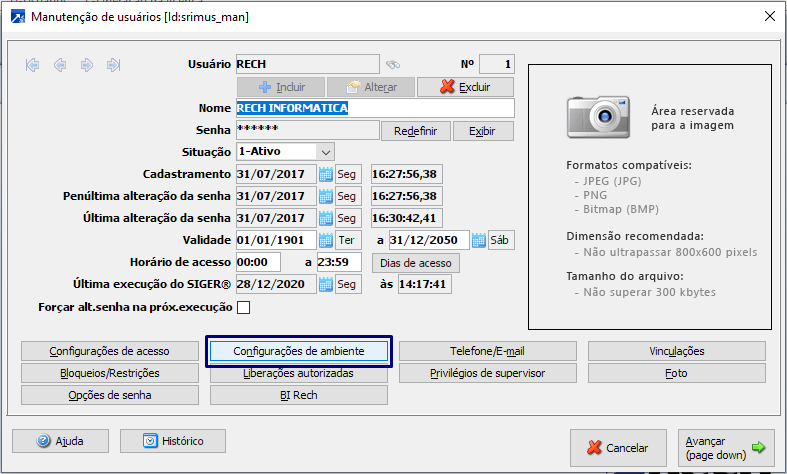
Task: Go to first user record arrow
Action: coord(33,65)
